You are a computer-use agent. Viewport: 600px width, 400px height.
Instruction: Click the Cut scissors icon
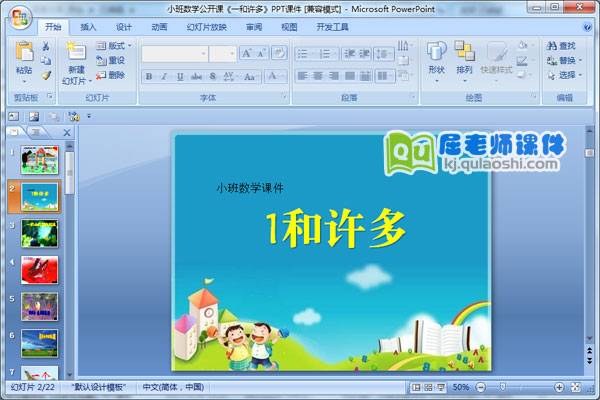click(46, 46)
